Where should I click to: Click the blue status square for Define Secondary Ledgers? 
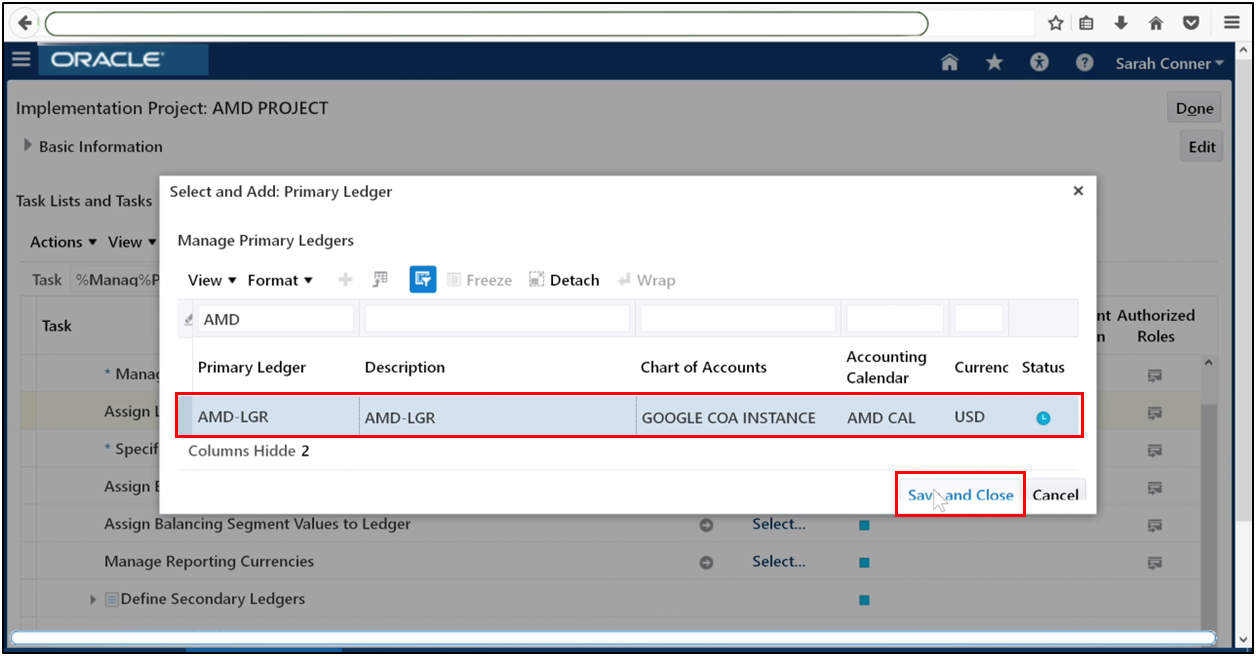point(862,599)
